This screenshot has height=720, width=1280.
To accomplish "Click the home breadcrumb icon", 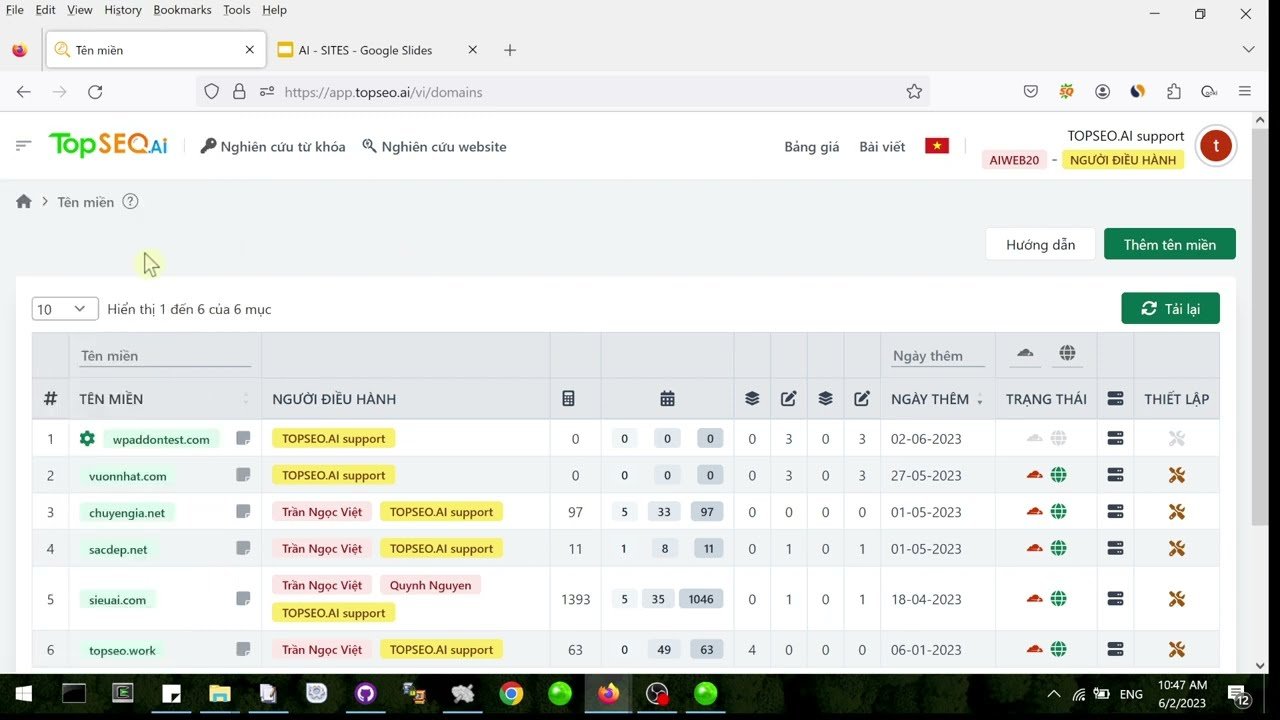I will (x=24, y=202).
